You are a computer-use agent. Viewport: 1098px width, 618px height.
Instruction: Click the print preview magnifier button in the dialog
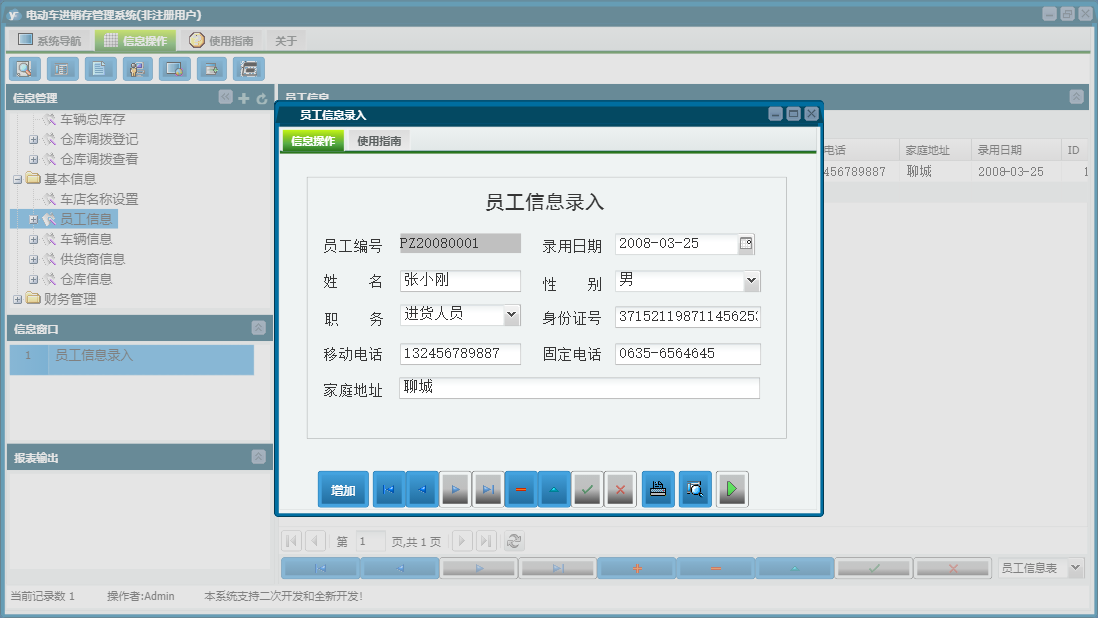[x=695, y=489]
